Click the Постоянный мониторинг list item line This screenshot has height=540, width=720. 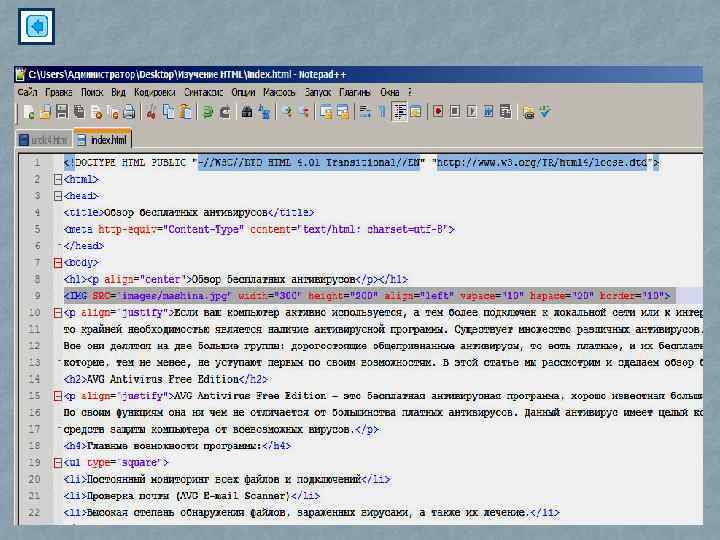click(227, 479)
